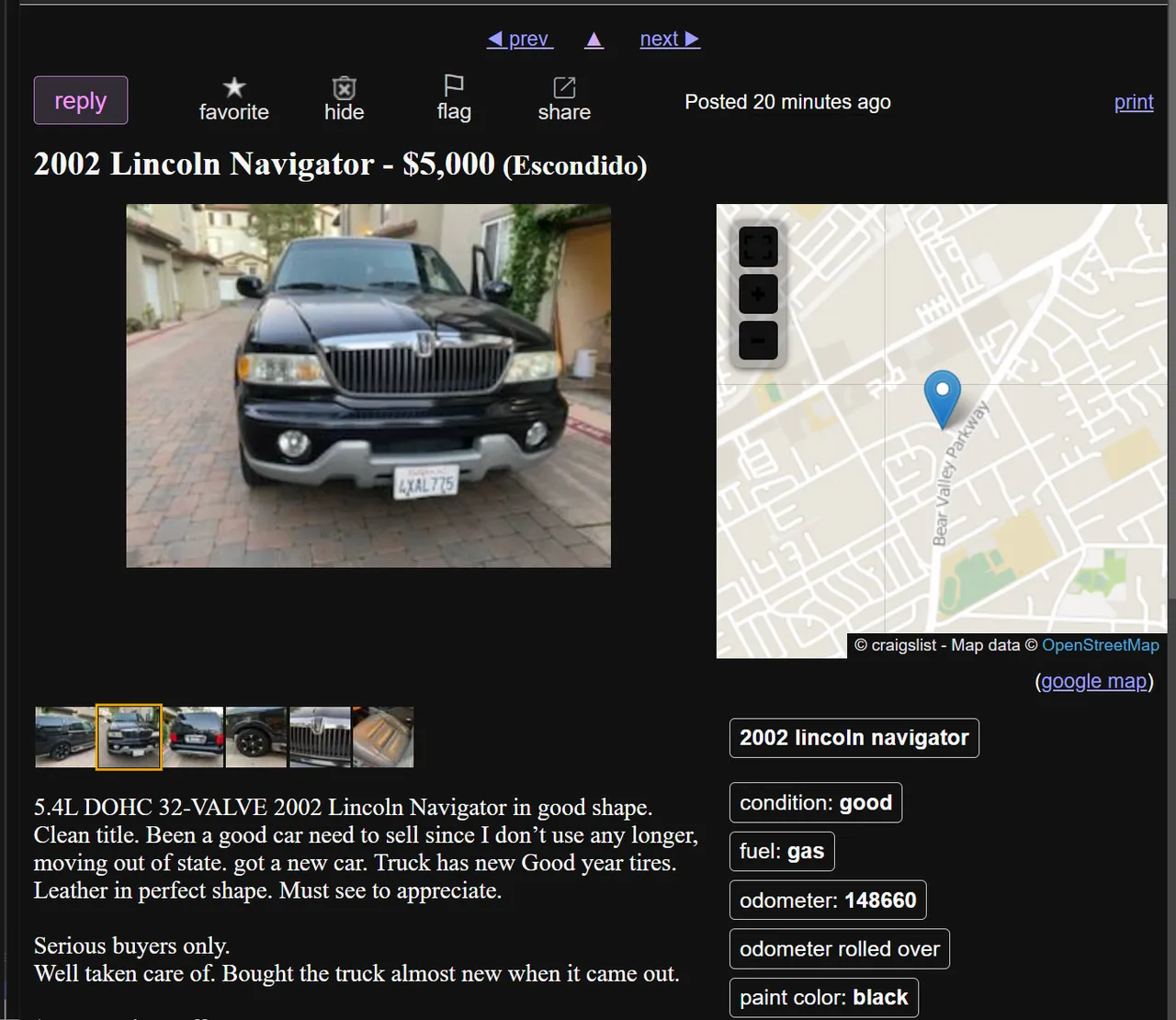This screenshot has width=1176, height=1020.
Task: Click the 'odometer rolled over' attribute
Action: click(840, 949)
